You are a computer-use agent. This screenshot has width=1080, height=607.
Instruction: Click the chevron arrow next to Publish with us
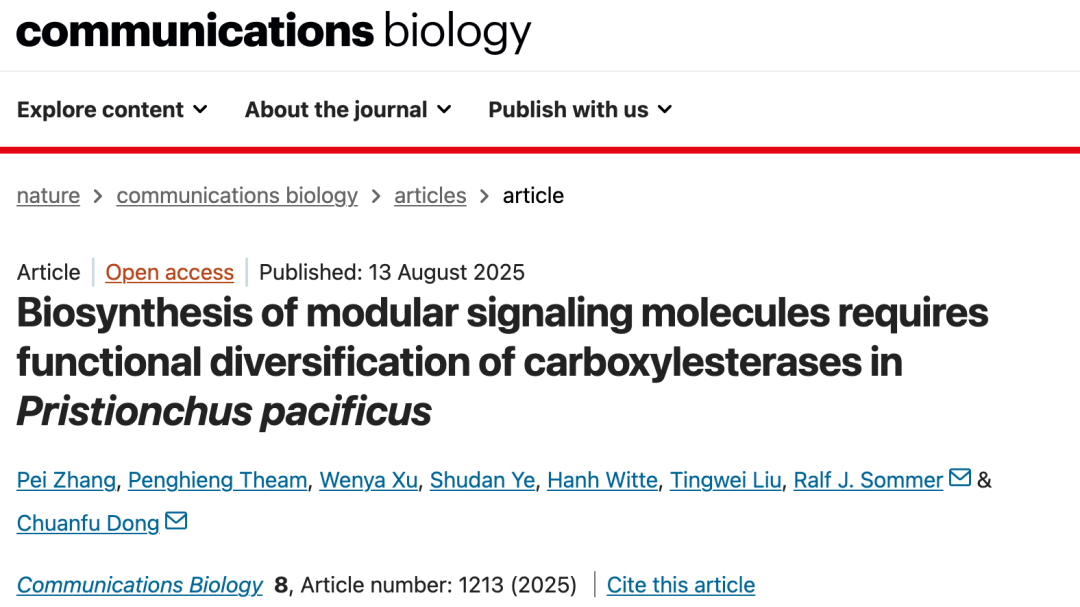[665, 110]
